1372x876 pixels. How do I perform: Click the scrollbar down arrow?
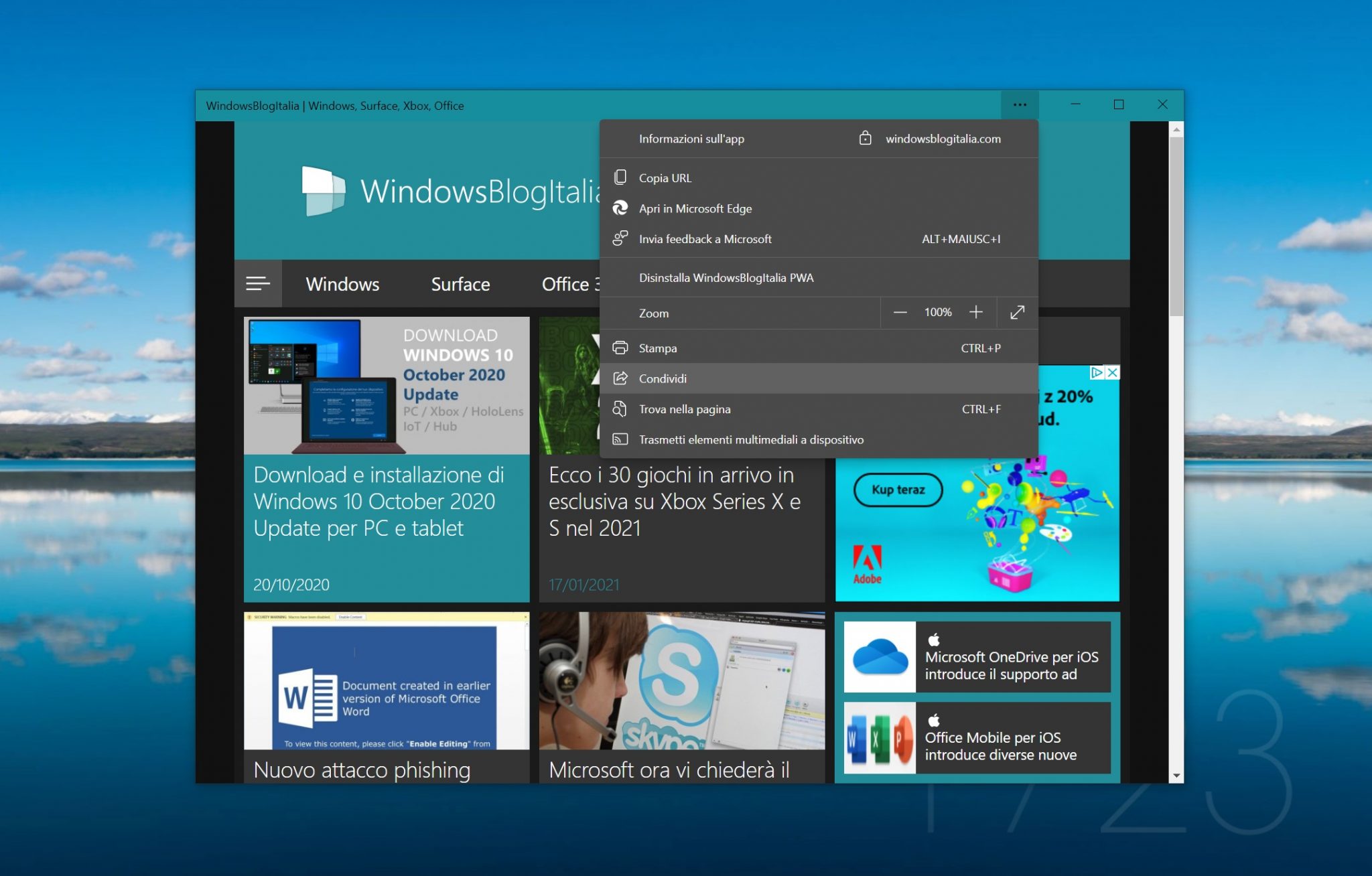coord(1176,776)
